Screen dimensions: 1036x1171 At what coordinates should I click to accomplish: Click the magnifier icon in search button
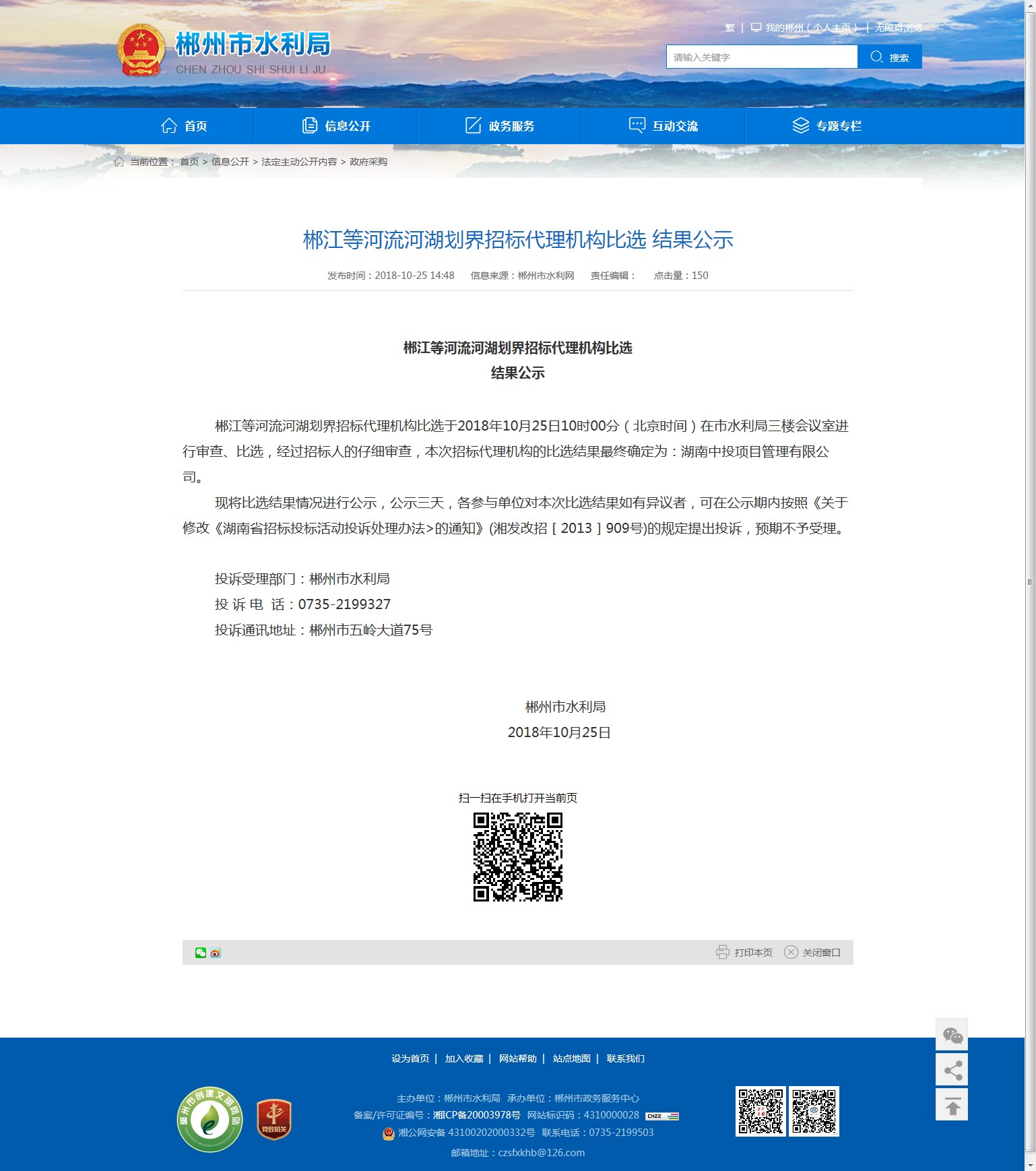point(876,57)
